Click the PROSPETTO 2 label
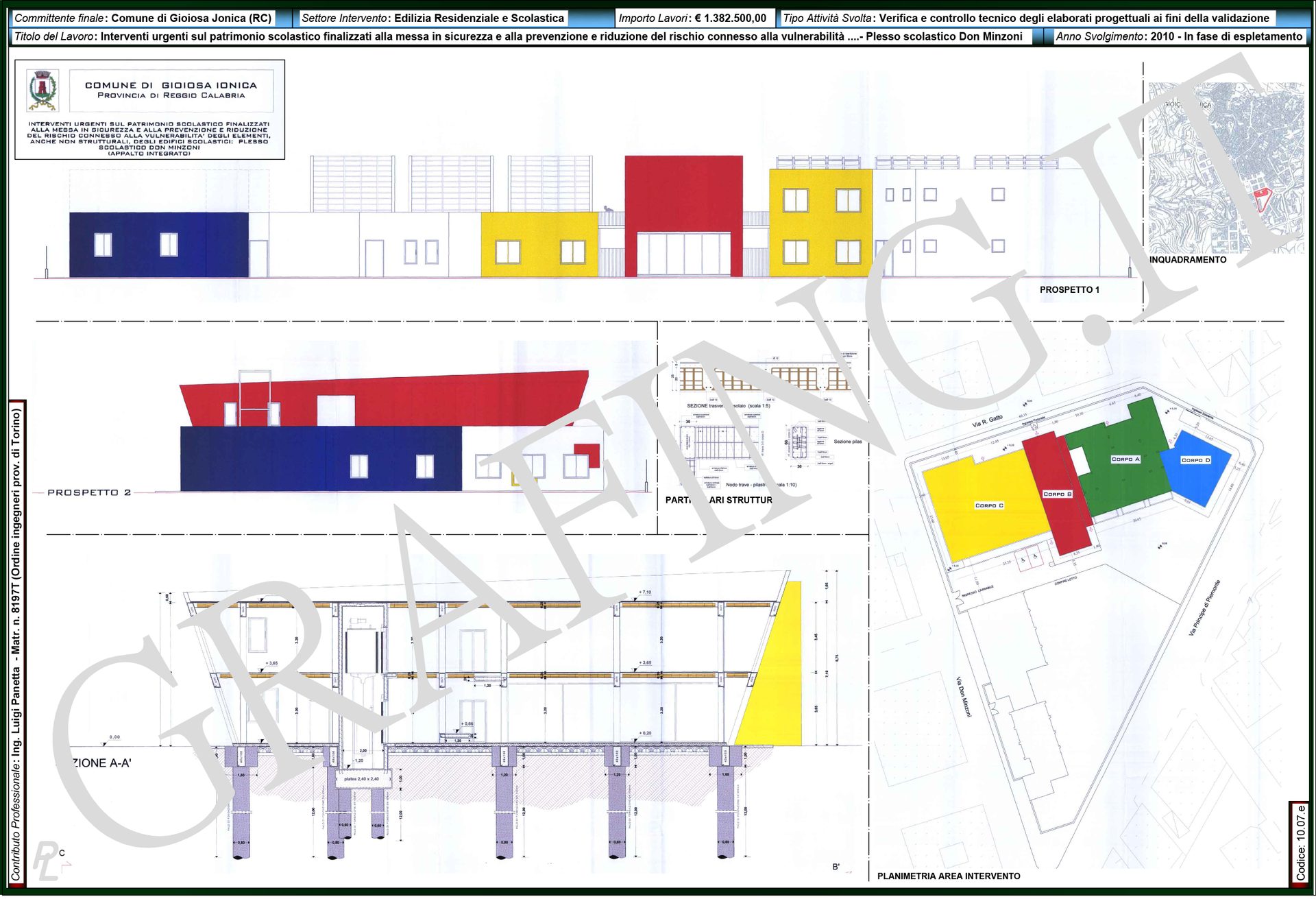 point(89,493)
